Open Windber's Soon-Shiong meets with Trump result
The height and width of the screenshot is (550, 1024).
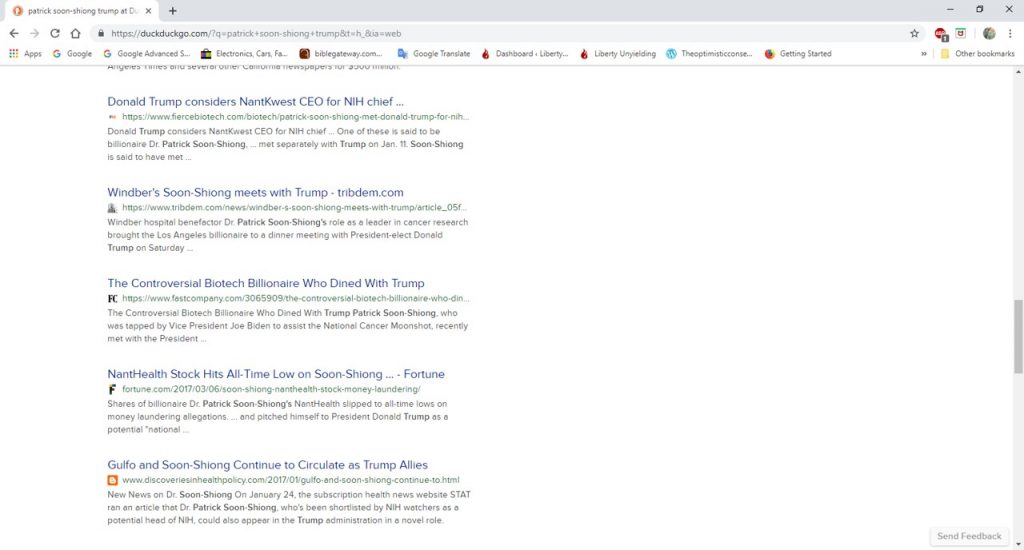(255, 192)
